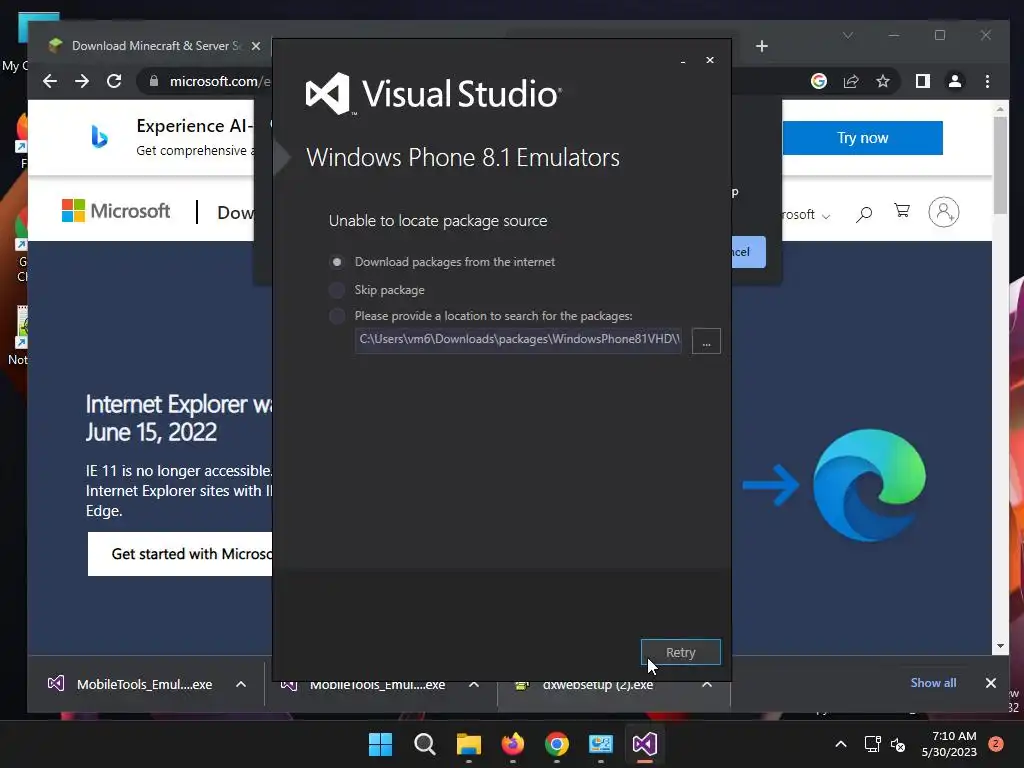Close the Download Minecraft tab
Image resolution: width=1024 pixels, height=768 pixels.
256,46
